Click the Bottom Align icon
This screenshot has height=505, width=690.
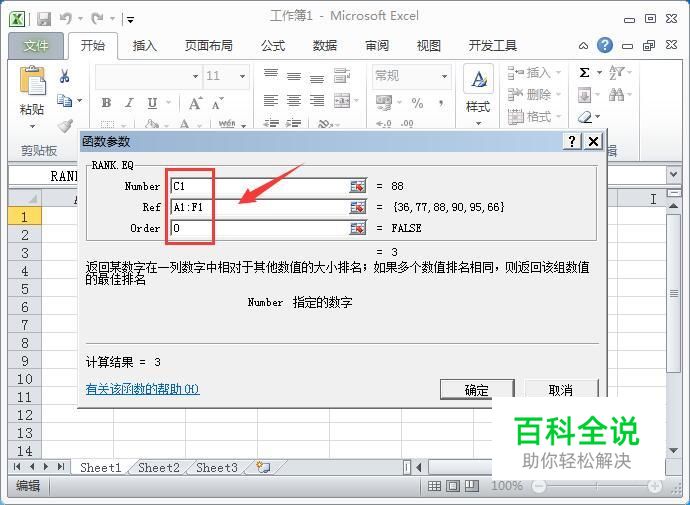tap(316, 78)
